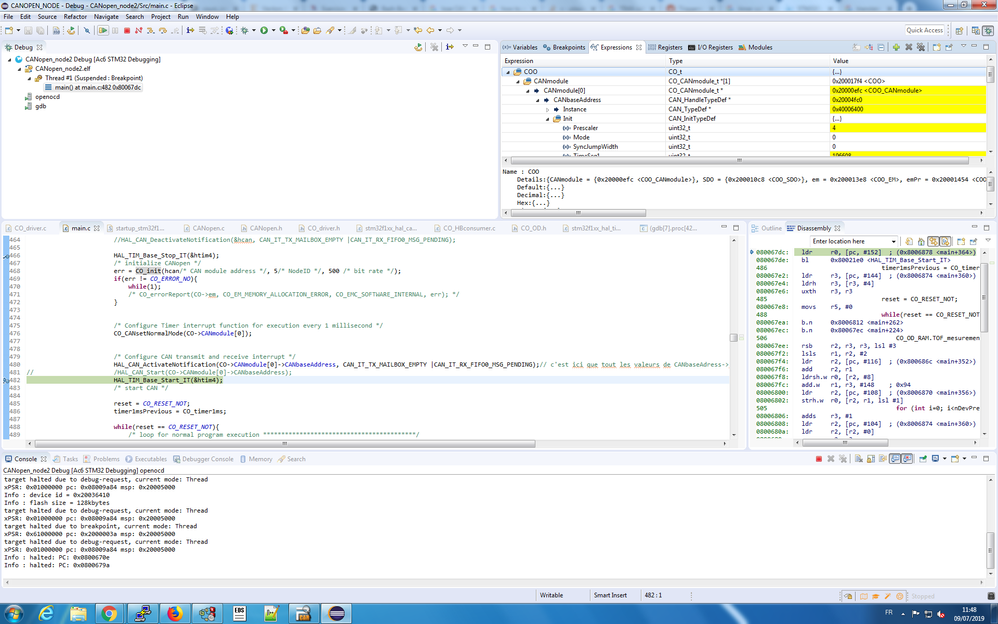This screenshot has width=998, height=624.
Task: Collapse Thread #1 in Debug view
Action: coord(29,78)
